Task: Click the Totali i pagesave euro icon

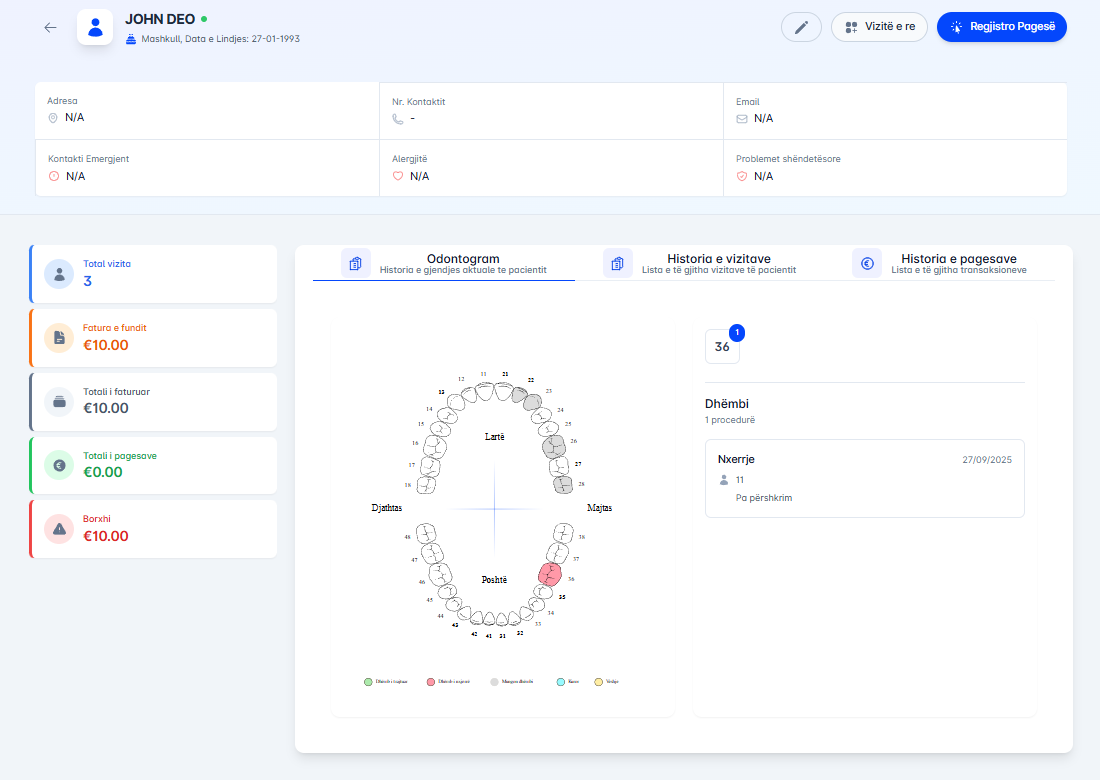Action: [x=59, y=465]
